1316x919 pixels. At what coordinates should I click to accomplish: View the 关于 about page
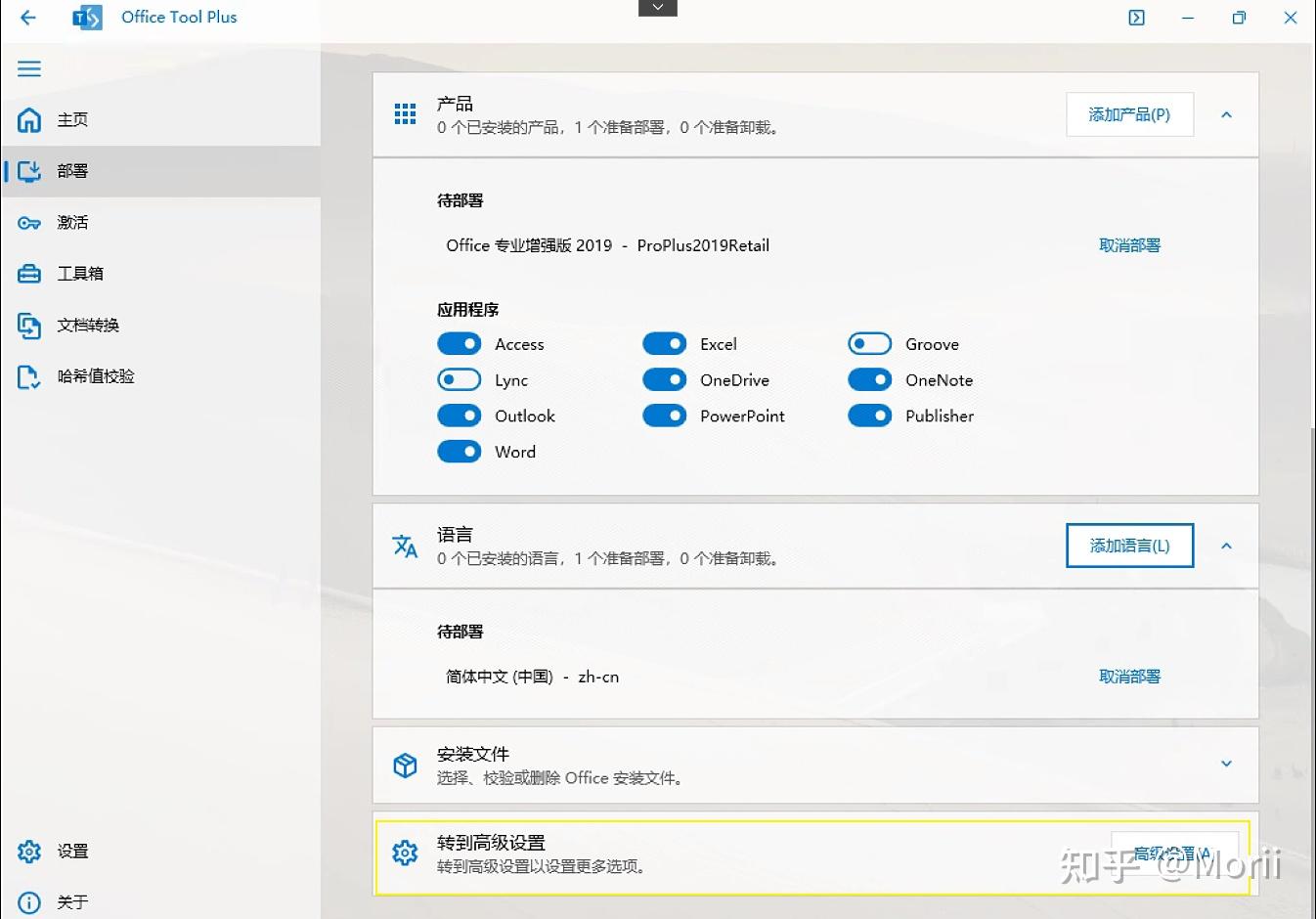[72, 901]
